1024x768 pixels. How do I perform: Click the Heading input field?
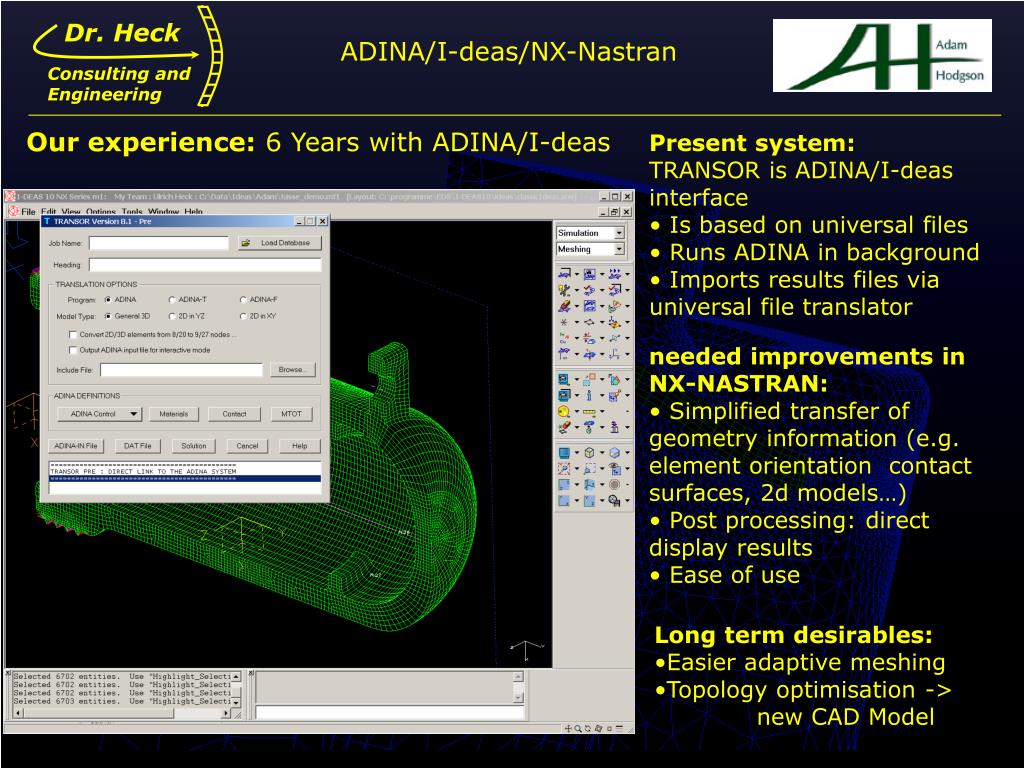[205, 265]
